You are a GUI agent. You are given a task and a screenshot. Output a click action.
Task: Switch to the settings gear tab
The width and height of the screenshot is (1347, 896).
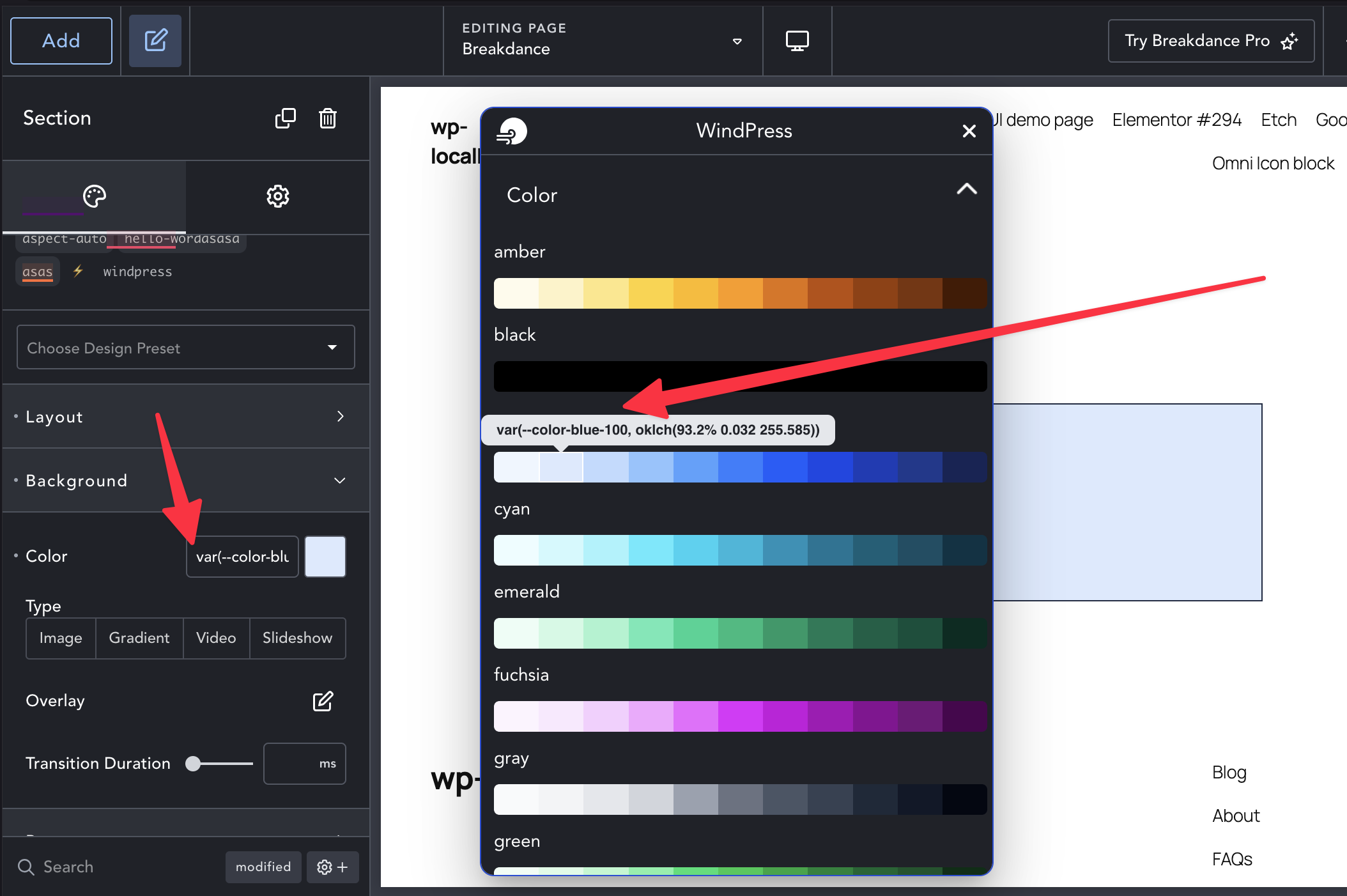(x=278, y=196)
